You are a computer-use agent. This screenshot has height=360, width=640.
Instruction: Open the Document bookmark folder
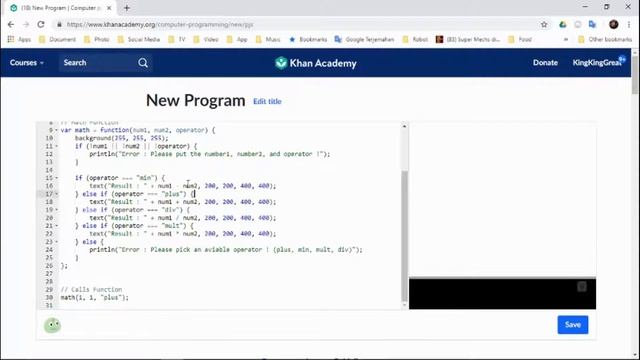(57, 39)
